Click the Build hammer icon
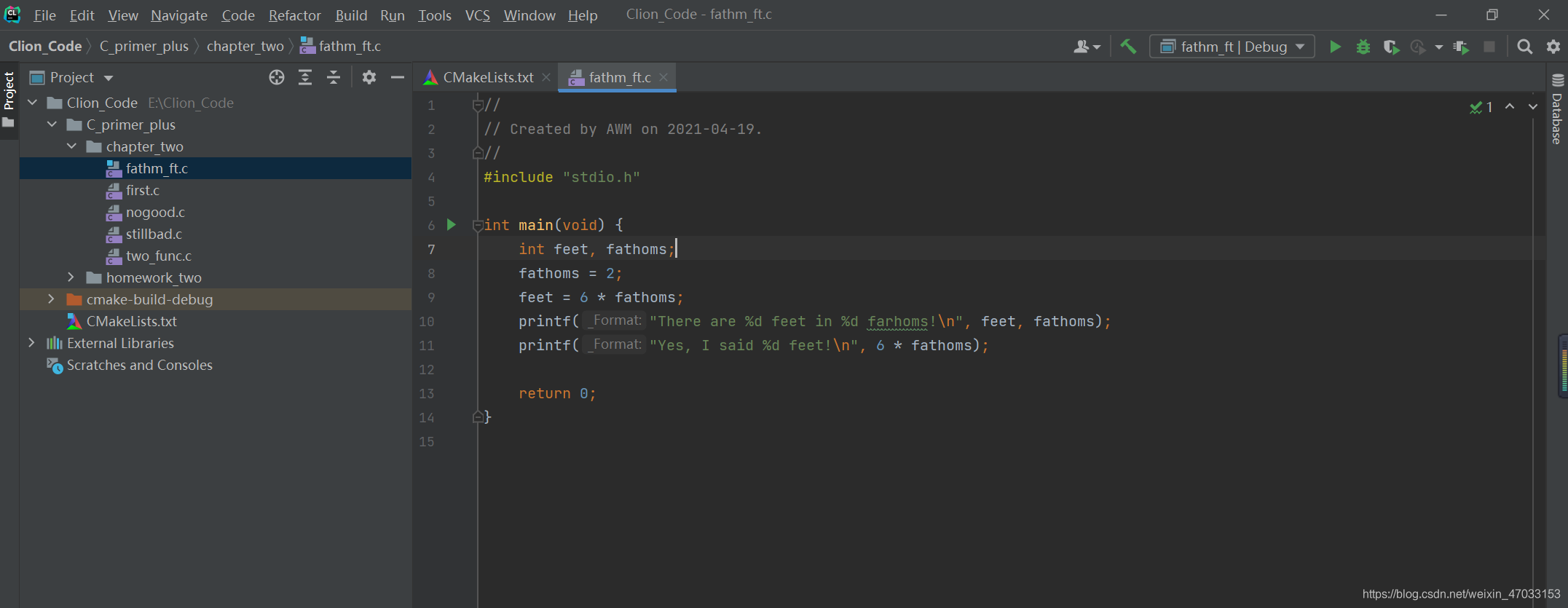The height and width of the screenshot is (608, 1568). pos(1128,47)
